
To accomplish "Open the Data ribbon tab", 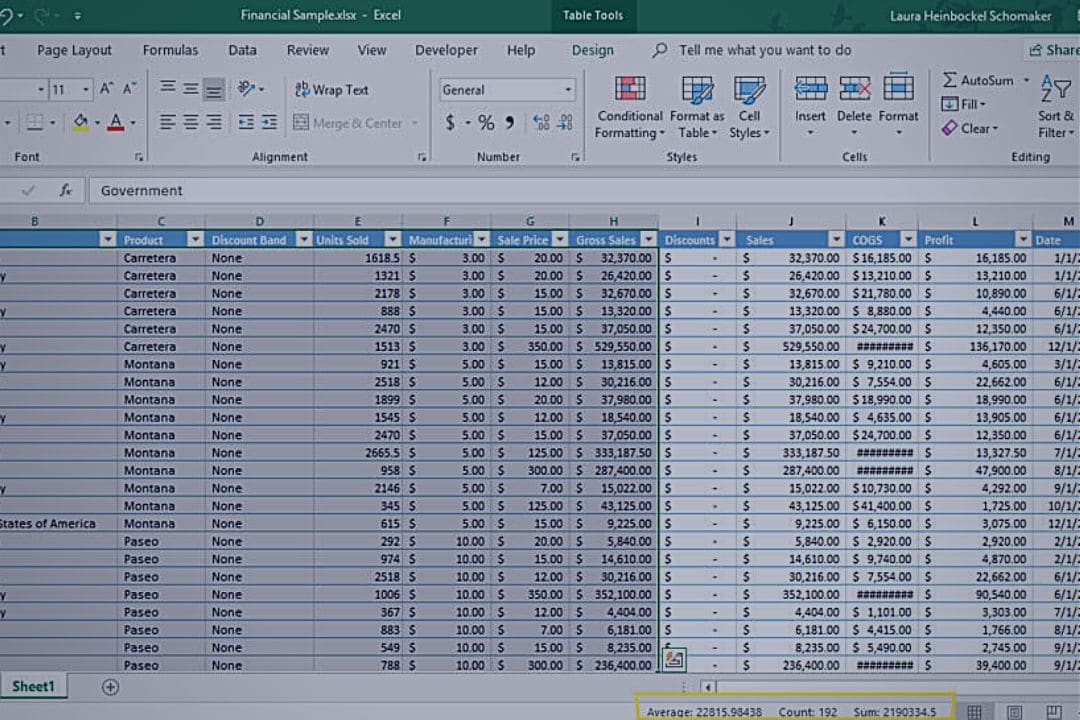I will coord(241,49).
